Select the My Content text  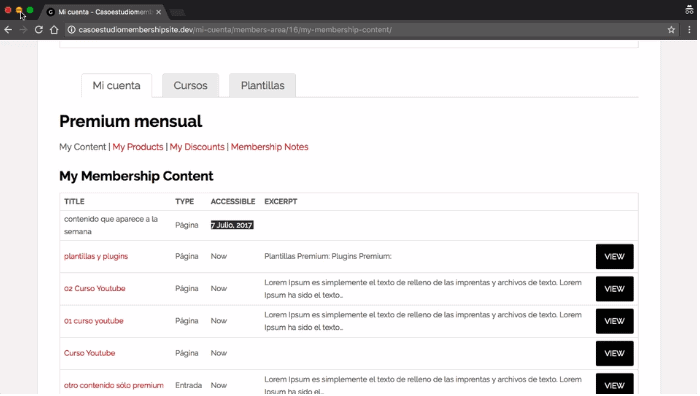tap(83, 147)
